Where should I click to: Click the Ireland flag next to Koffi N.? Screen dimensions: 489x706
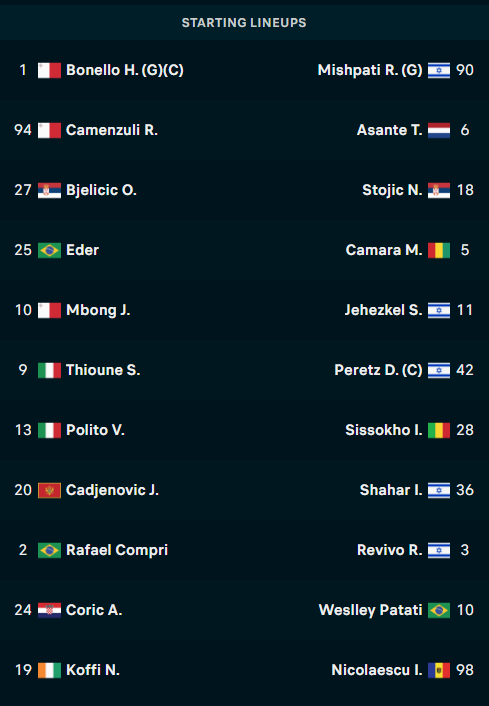coord(50,670)
